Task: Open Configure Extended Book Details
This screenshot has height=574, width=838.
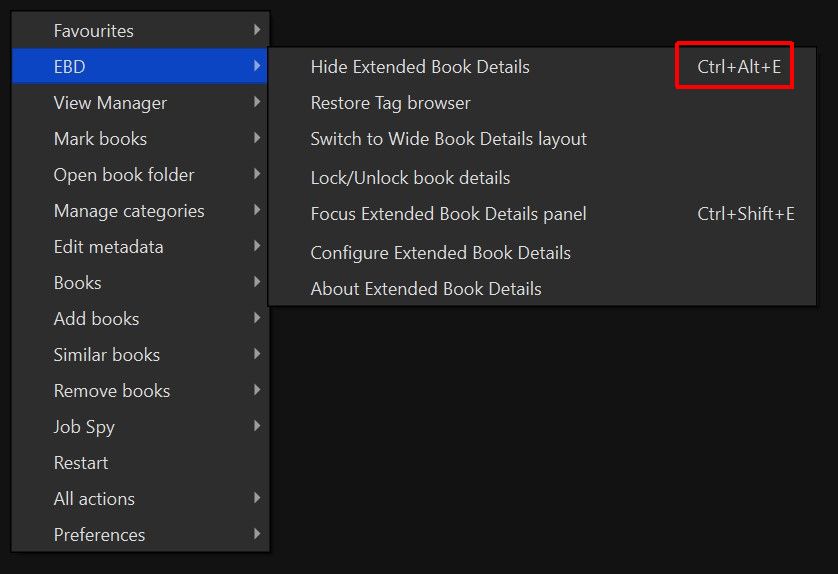Action: pos(440,253)
